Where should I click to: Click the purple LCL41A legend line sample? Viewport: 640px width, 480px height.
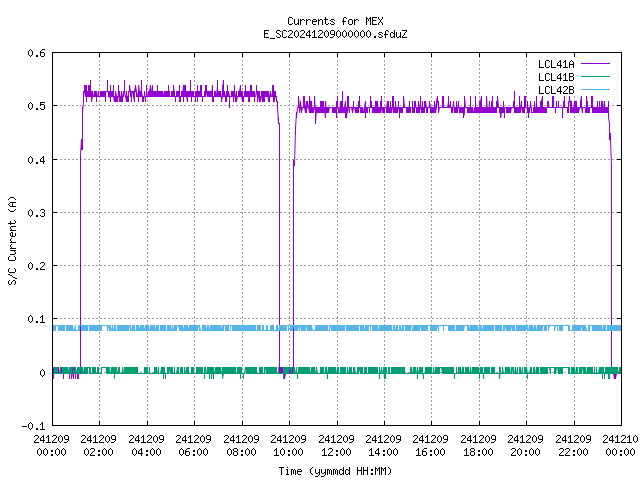[x=595, y=64]
